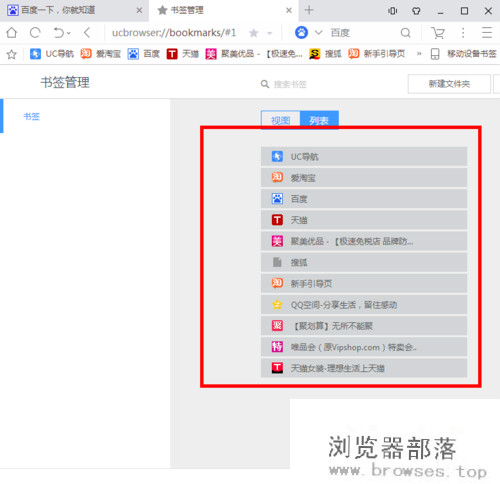Screen dimensions: 500x484
Task: Navigate back with the left chevron
Action: click(87, 33)
